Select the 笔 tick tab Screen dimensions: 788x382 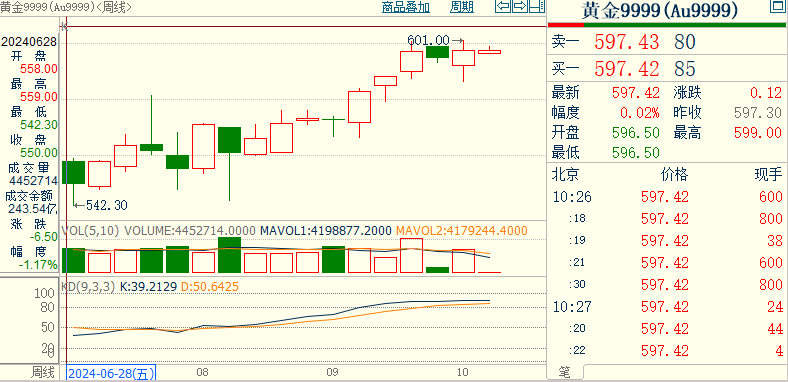click(x=565, y=372)
